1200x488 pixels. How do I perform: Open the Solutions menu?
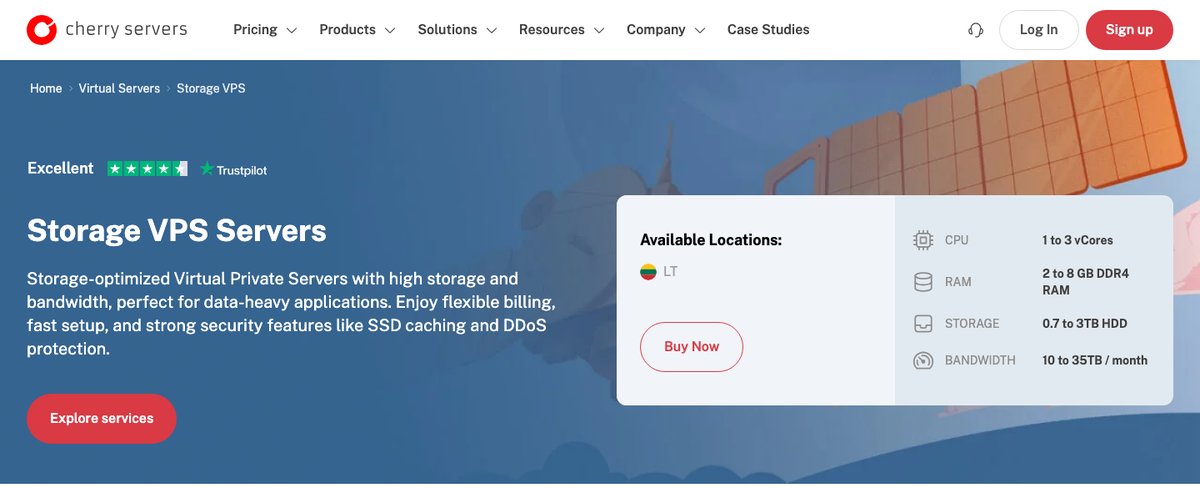point(457,30)
